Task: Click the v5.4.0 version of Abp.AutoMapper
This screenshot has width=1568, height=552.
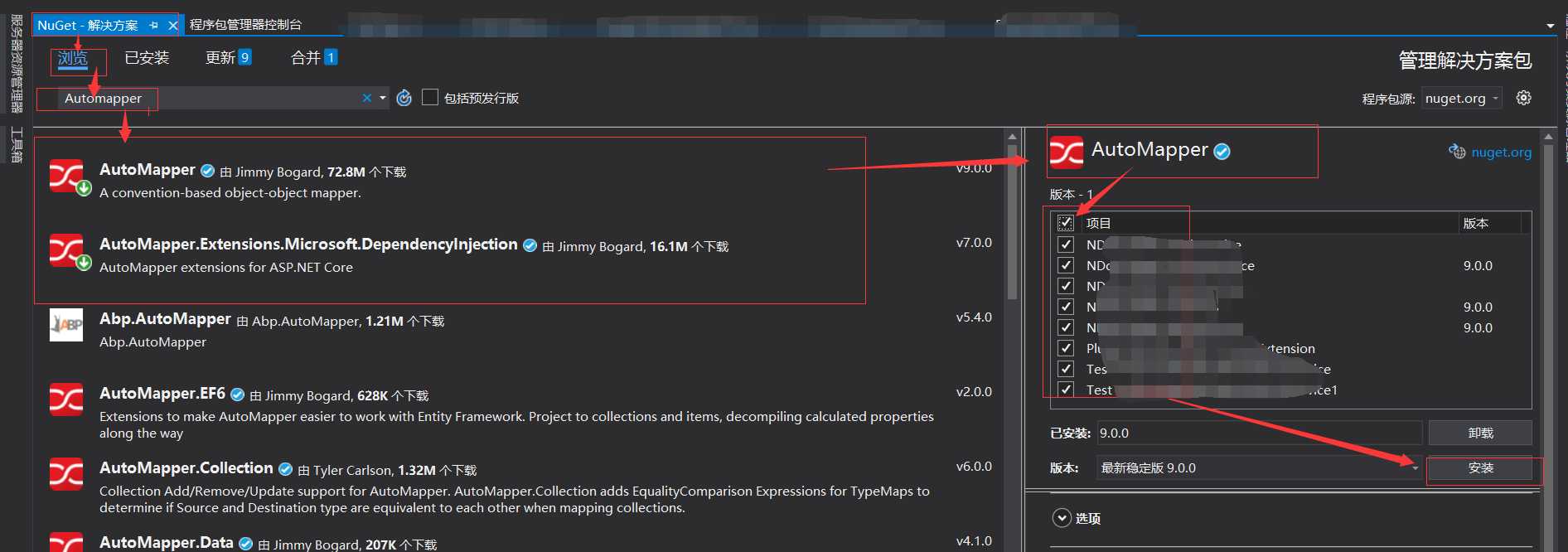Action: (974, 317)
